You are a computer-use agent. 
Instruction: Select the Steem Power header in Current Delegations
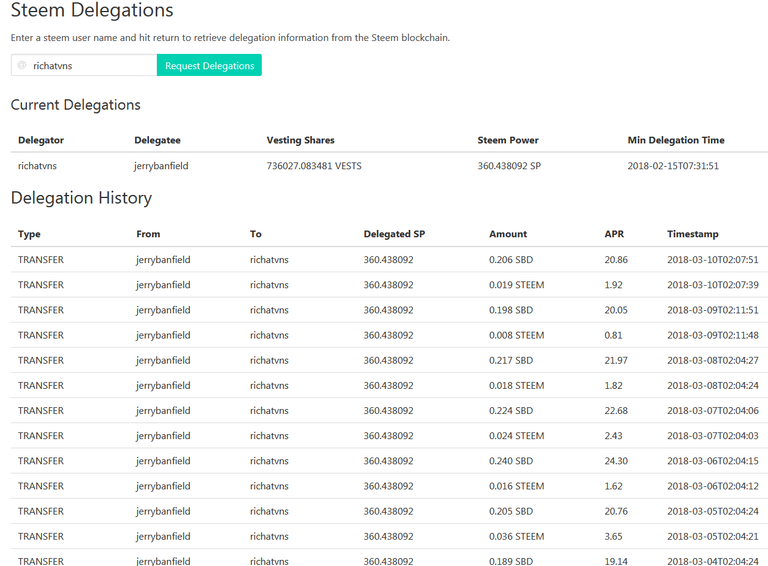[x=508, y=140]
